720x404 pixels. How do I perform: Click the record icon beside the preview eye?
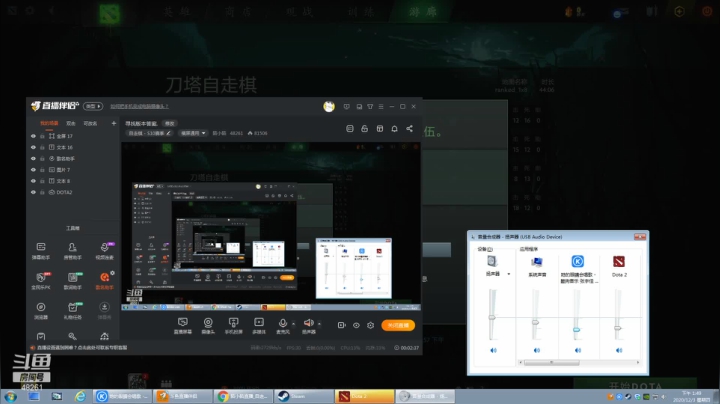tap(342, 325)
